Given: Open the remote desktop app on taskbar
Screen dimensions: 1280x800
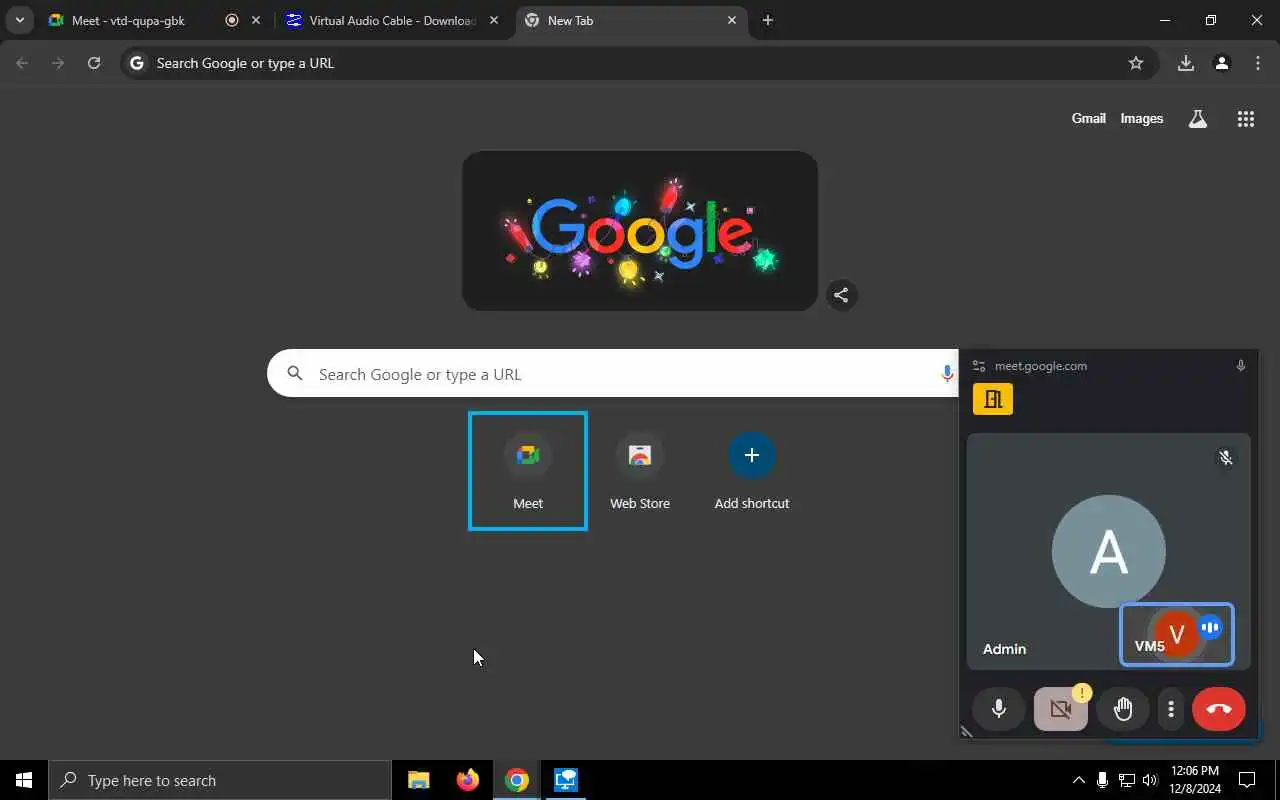Looking at the screenshot, I should tap(565, 780).
